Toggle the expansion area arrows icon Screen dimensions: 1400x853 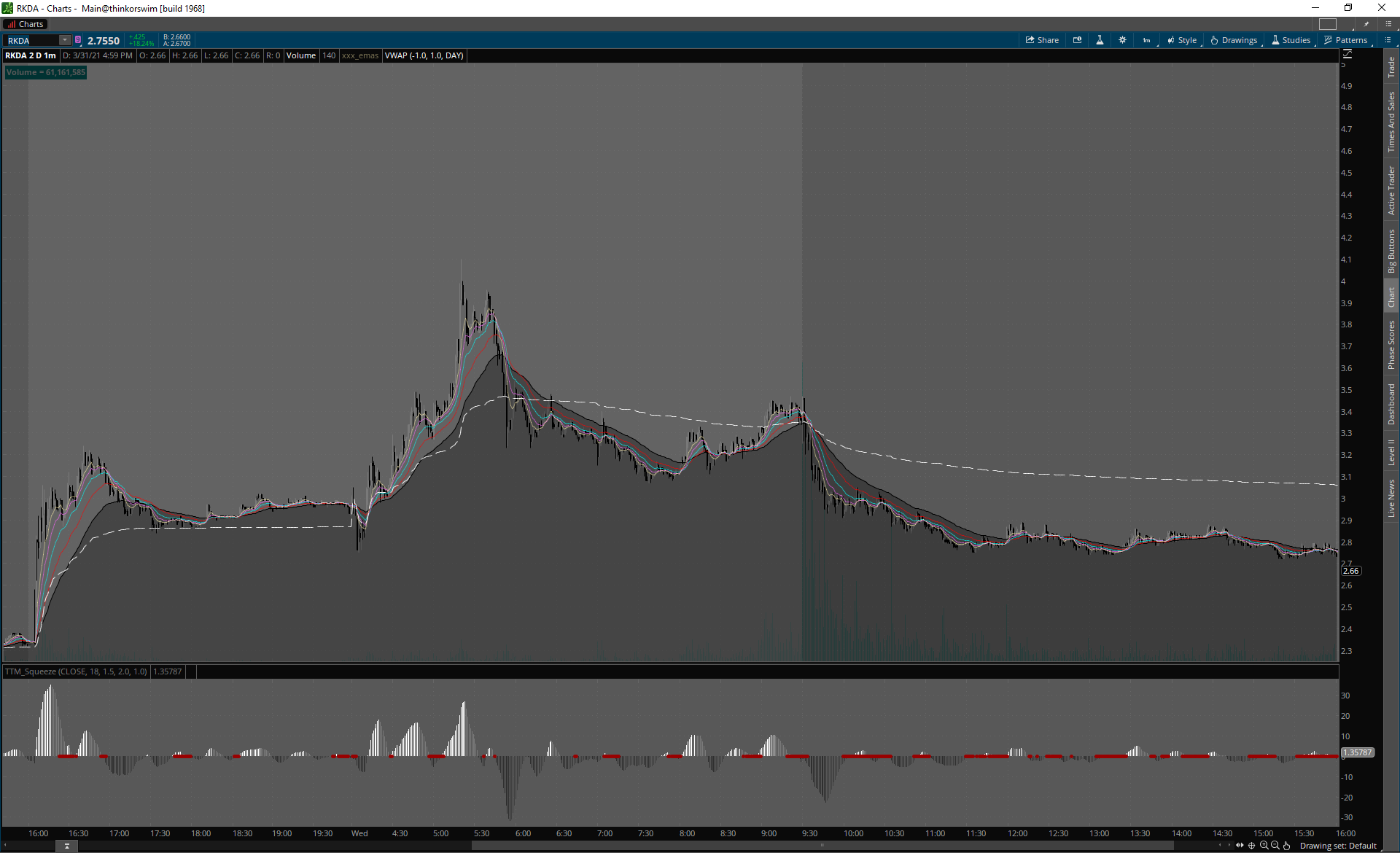[x=1240, y=846]
